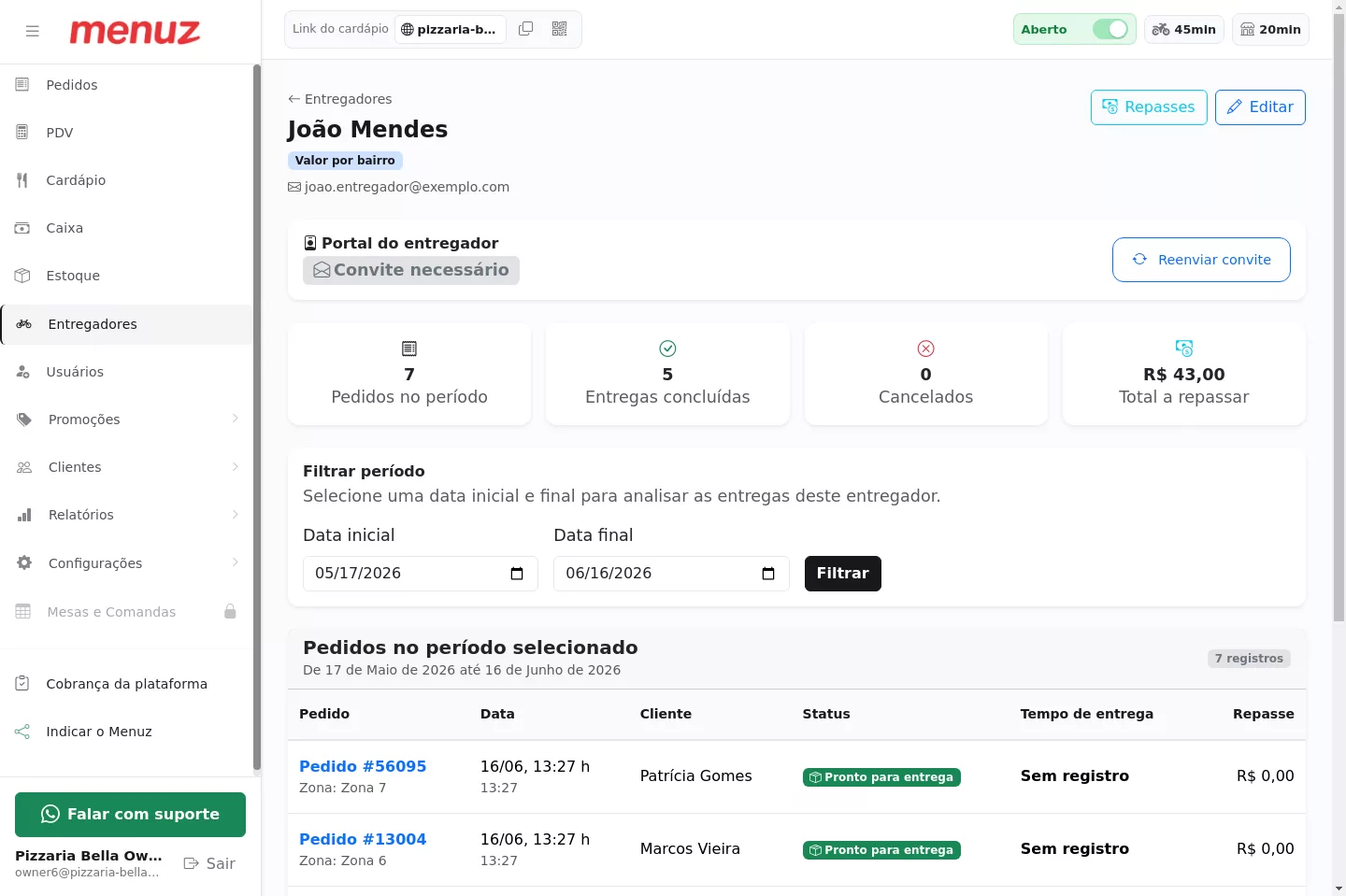1346x896 pixels.
Task: Copy the cardápio link icon
Action: (x=526, y=29)
